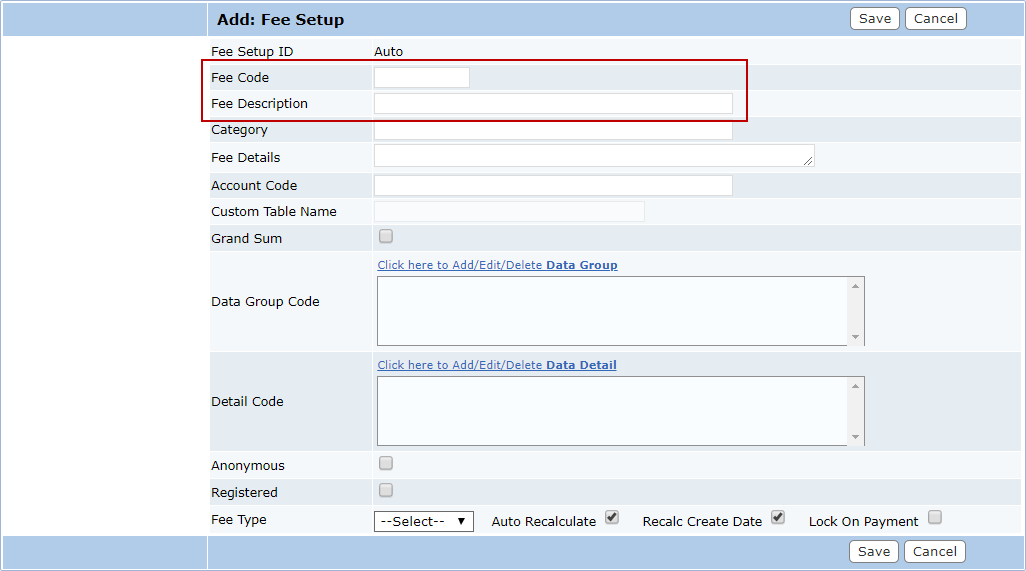Open the Fee Type dropdown

[x=423, y=522]
